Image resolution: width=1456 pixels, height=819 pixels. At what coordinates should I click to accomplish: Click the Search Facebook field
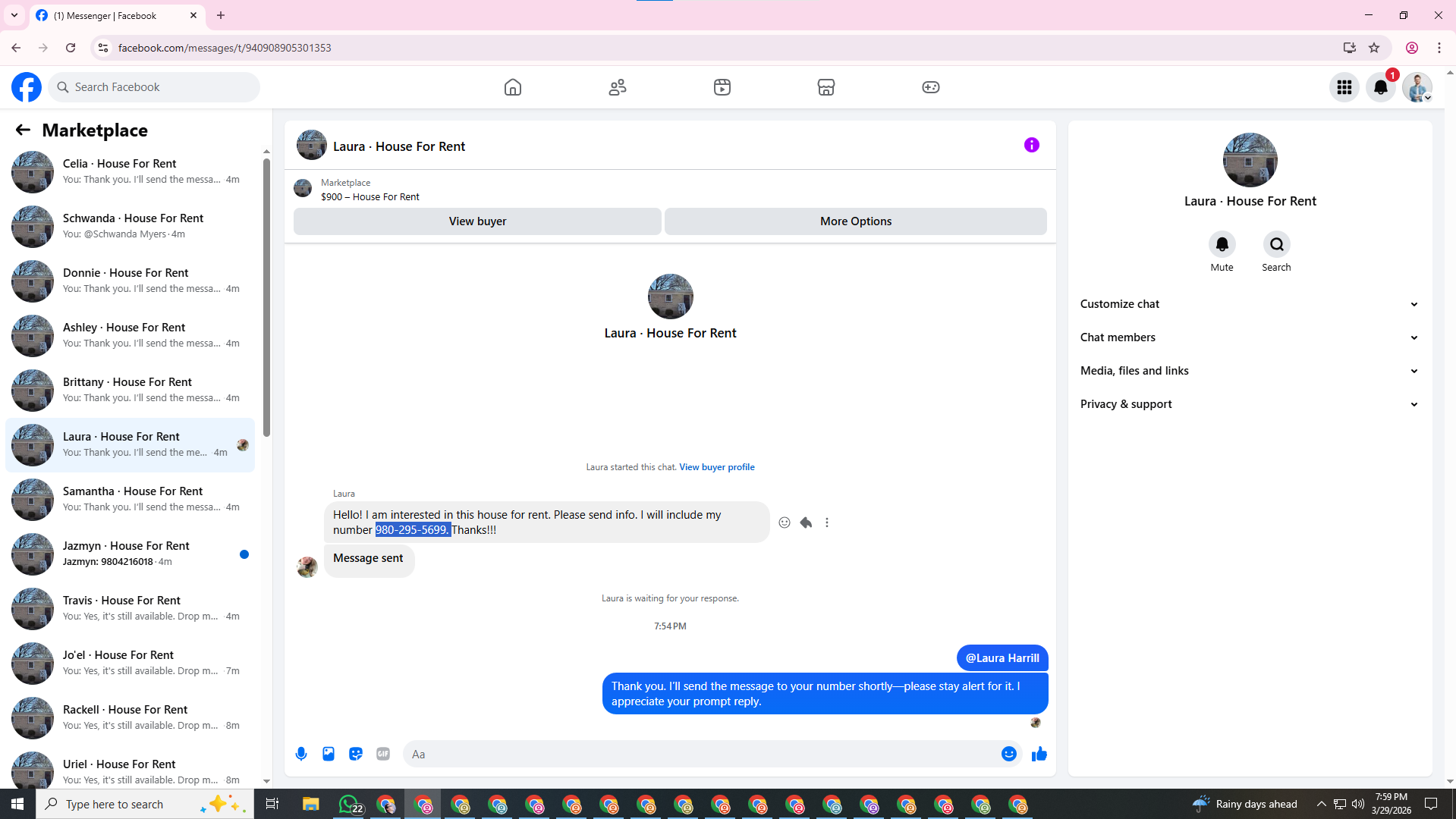155,87
